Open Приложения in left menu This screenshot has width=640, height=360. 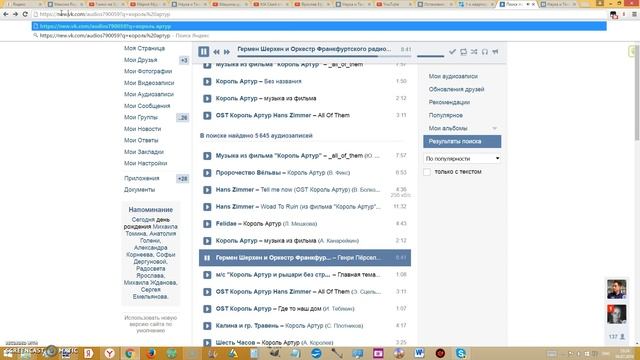pos(142,178)
